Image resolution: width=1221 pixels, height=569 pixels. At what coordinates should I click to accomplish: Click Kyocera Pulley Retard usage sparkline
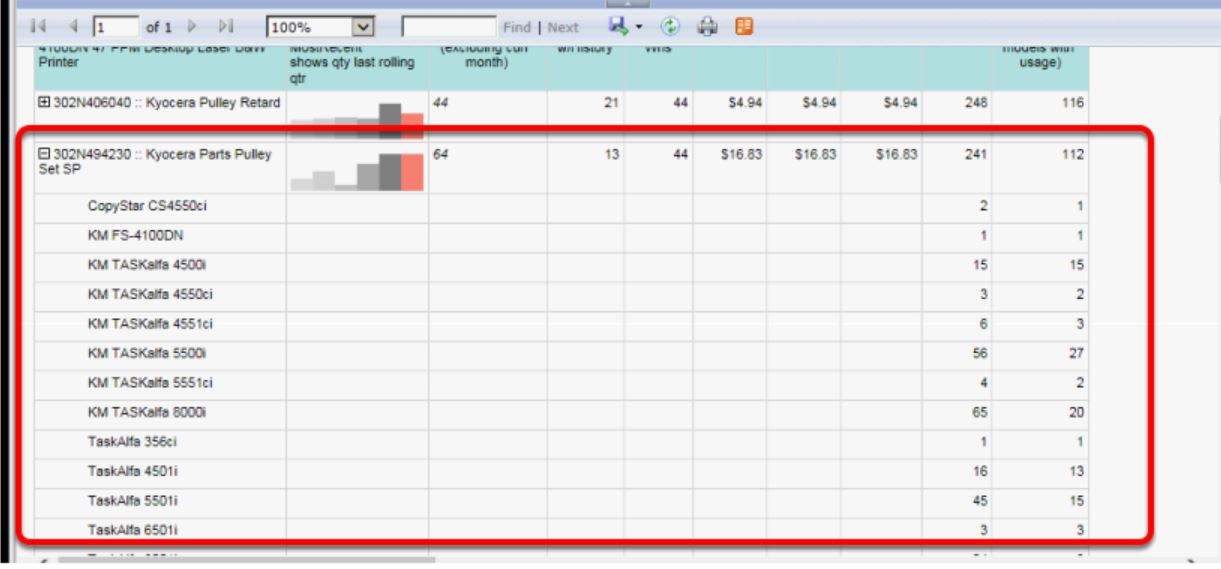357,119
